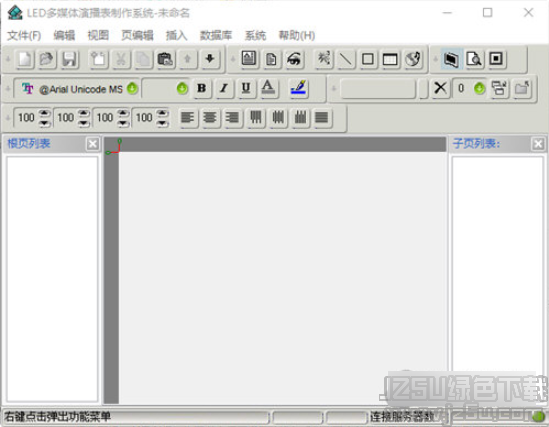Click the Paste clipboard icon
Viewport: 549px width, 427px height.
coord(165,59)
